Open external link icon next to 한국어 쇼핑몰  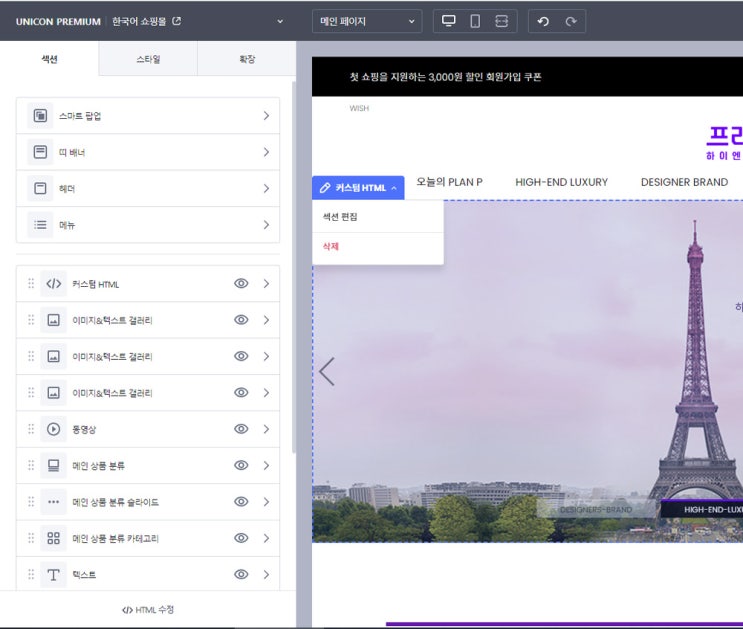(176, 21)
